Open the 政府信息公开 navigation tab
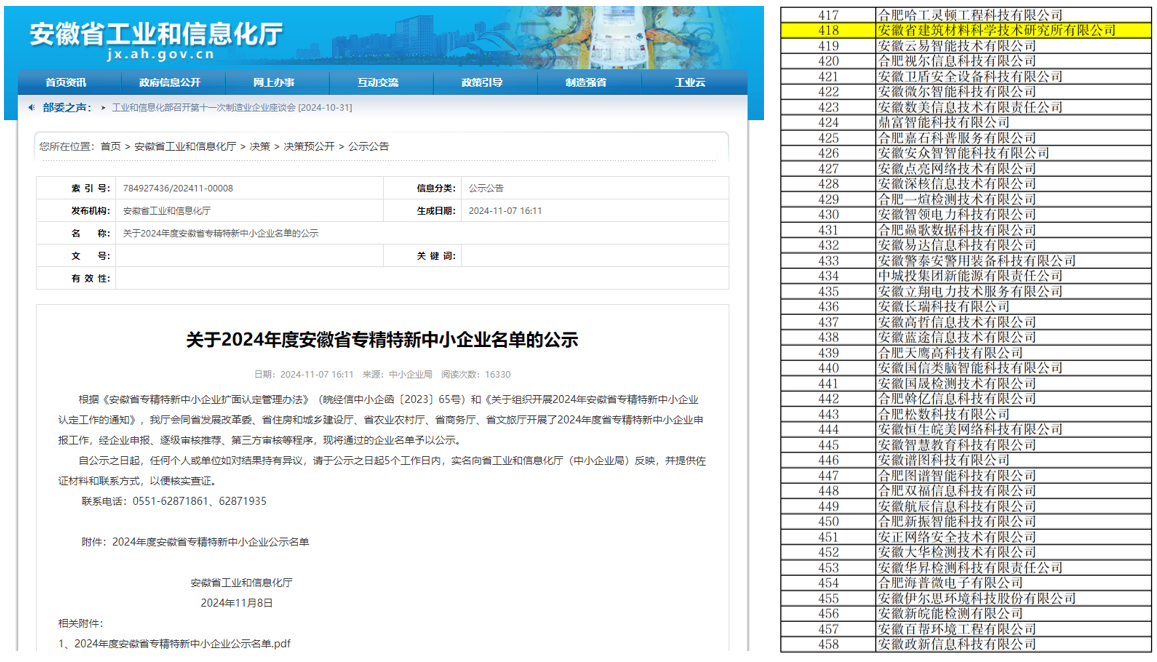The height and width of the screenshot is (662, 1157). click(170, 83)
